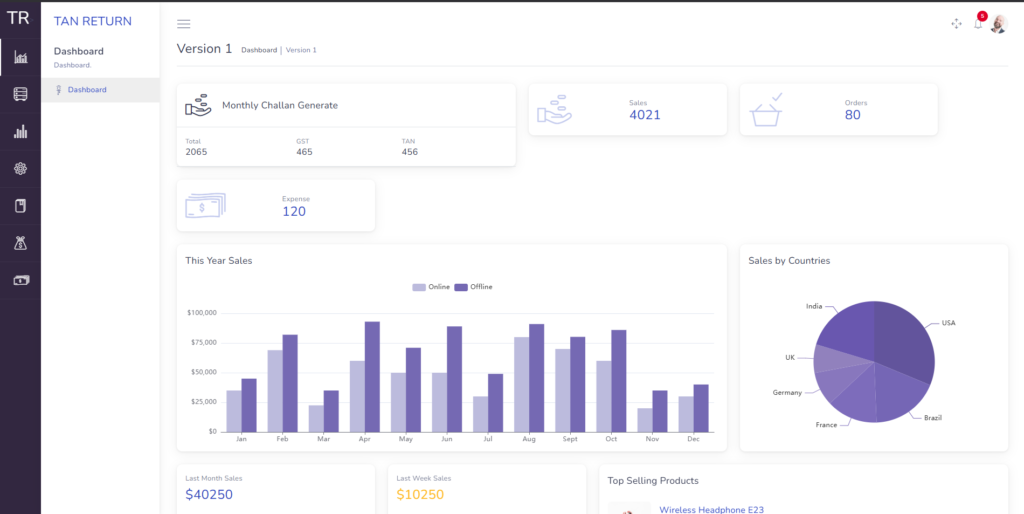Open the line chart dashboard sidebar icon
The height and width of the screenshot is (514, 1024).
pos(20,57)
